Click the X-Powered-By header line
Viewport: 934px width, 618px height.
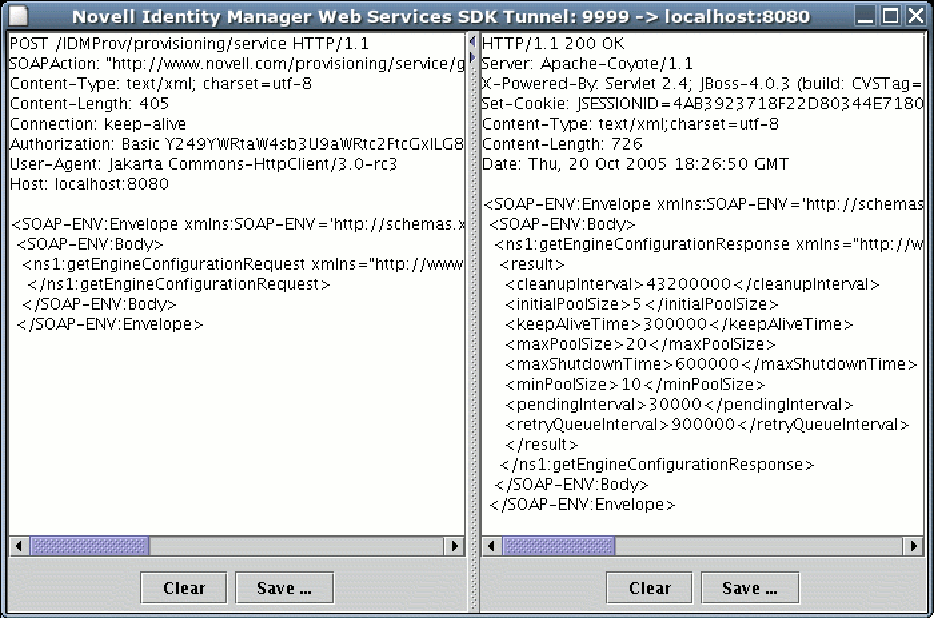pyautogui.click(x=702, y=84)
